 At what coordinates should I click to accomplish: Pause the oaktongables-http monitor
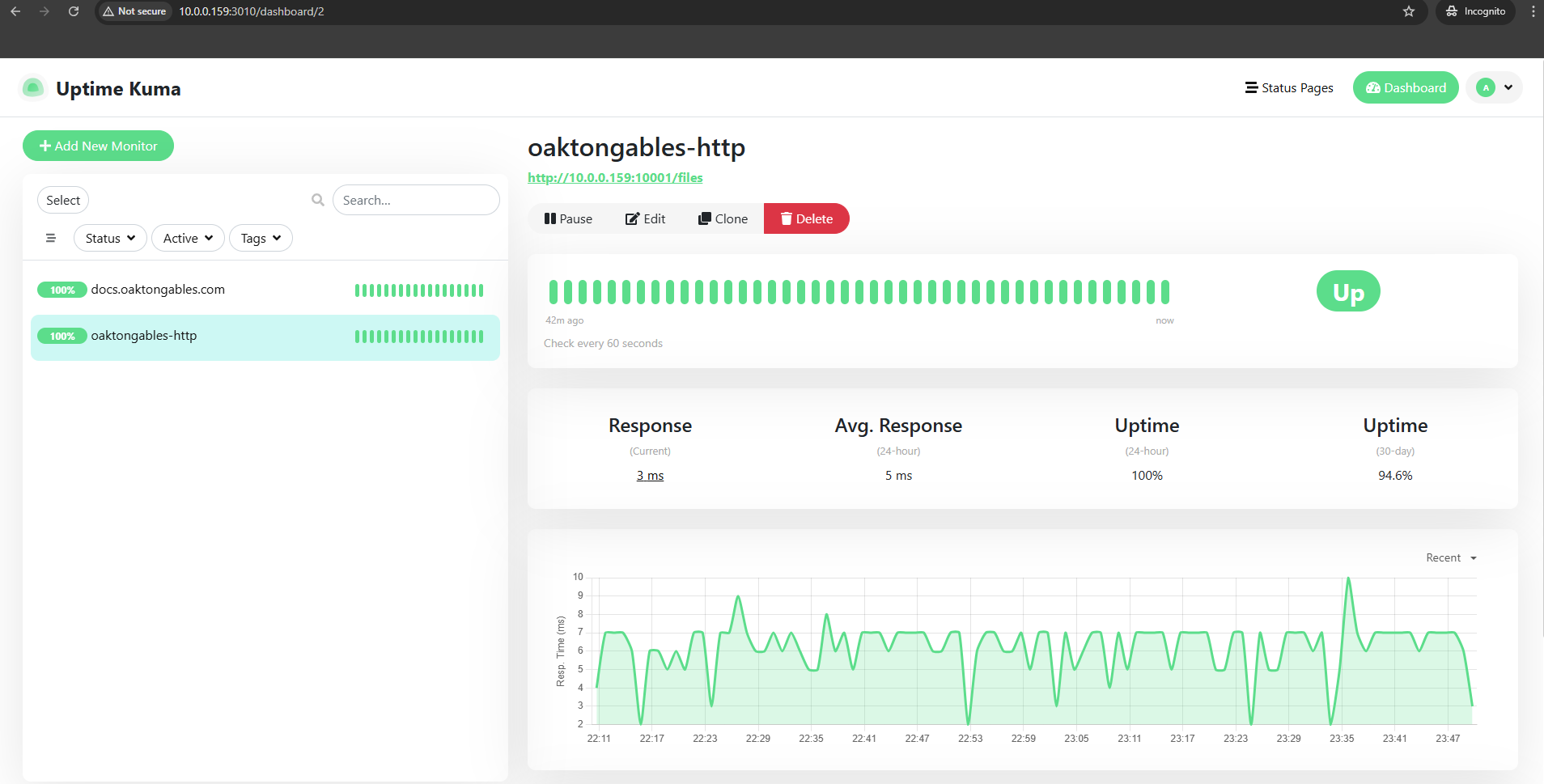[x=568, y=218]
